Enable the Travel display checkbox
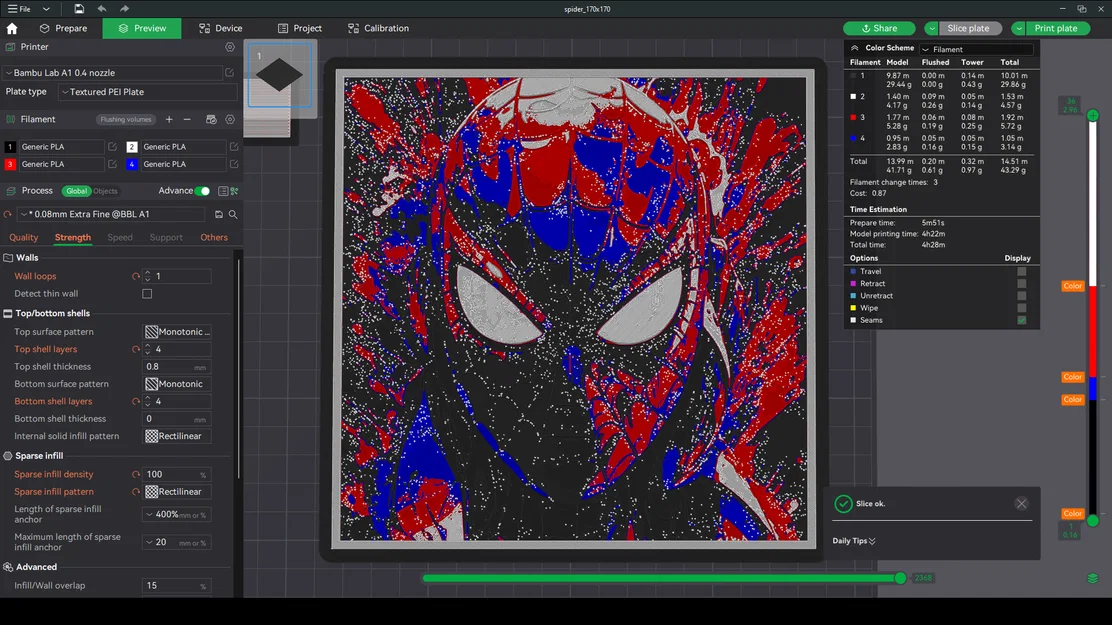This screenshot has height=625, width=1112. pyautogui.click(x=1021, y=271)
